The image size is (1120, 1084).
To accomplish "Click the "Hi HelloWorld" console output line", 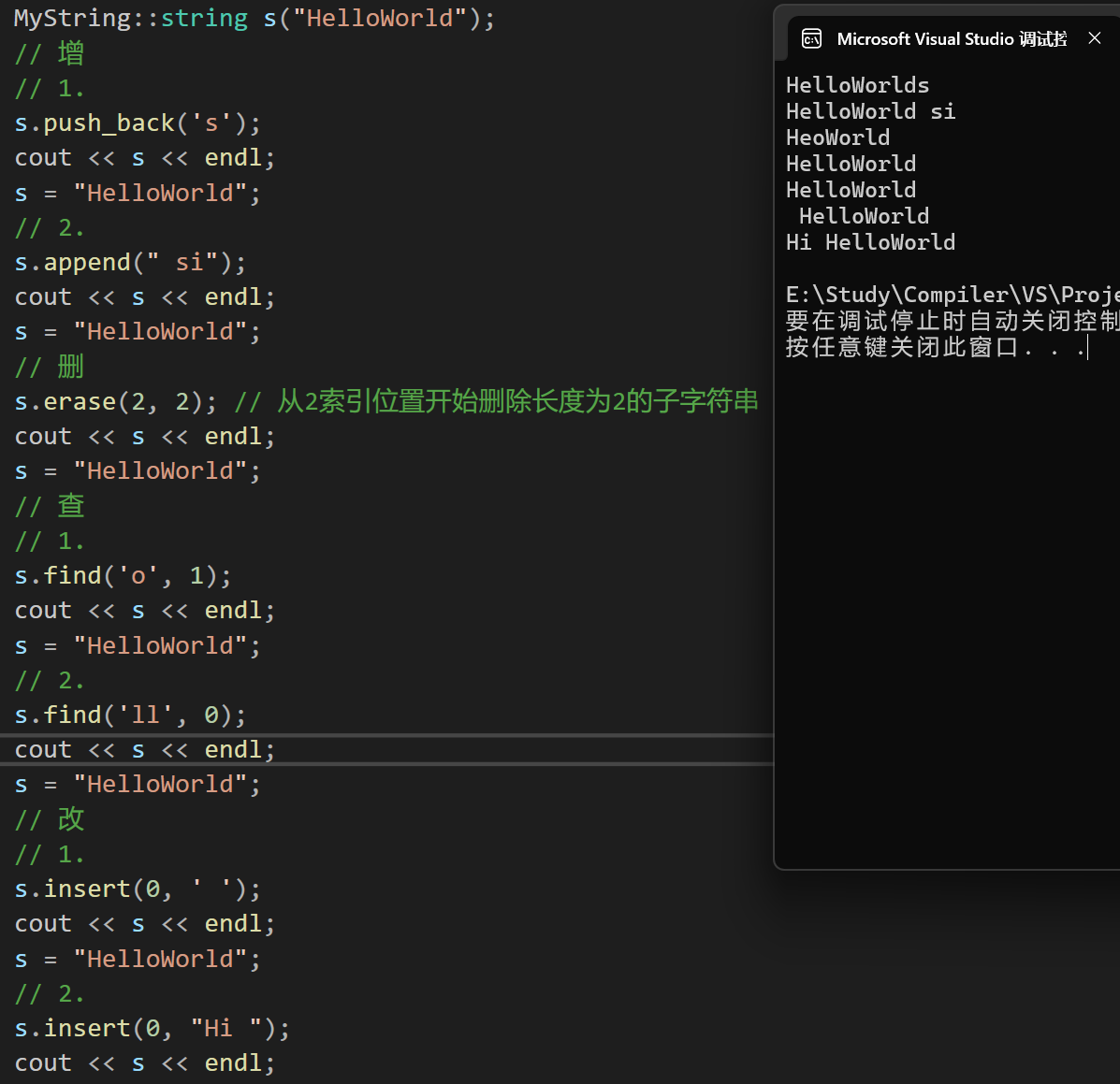I will click(870, 242).
